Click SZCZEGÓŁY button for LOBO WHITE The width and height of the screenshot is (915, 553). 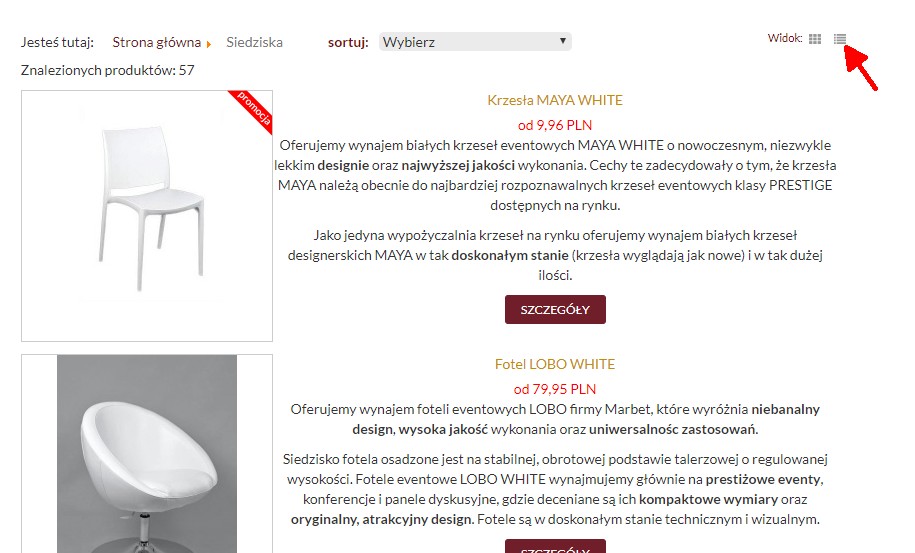pos(555,547)
